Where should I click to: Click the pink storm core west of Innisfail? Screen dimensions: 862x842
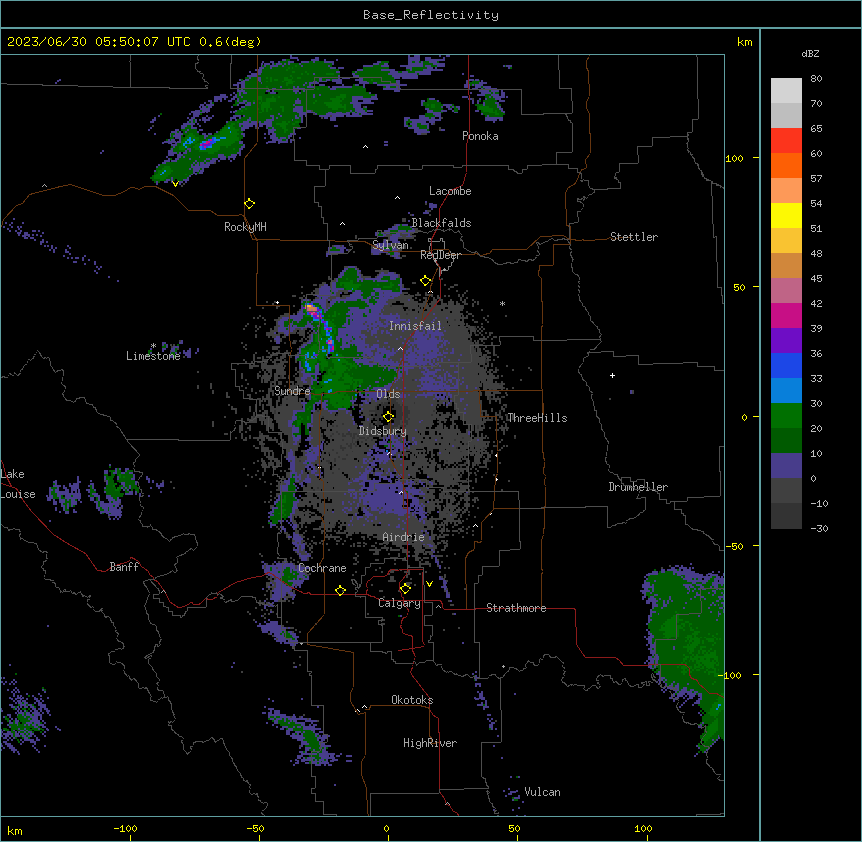[312, 310]
